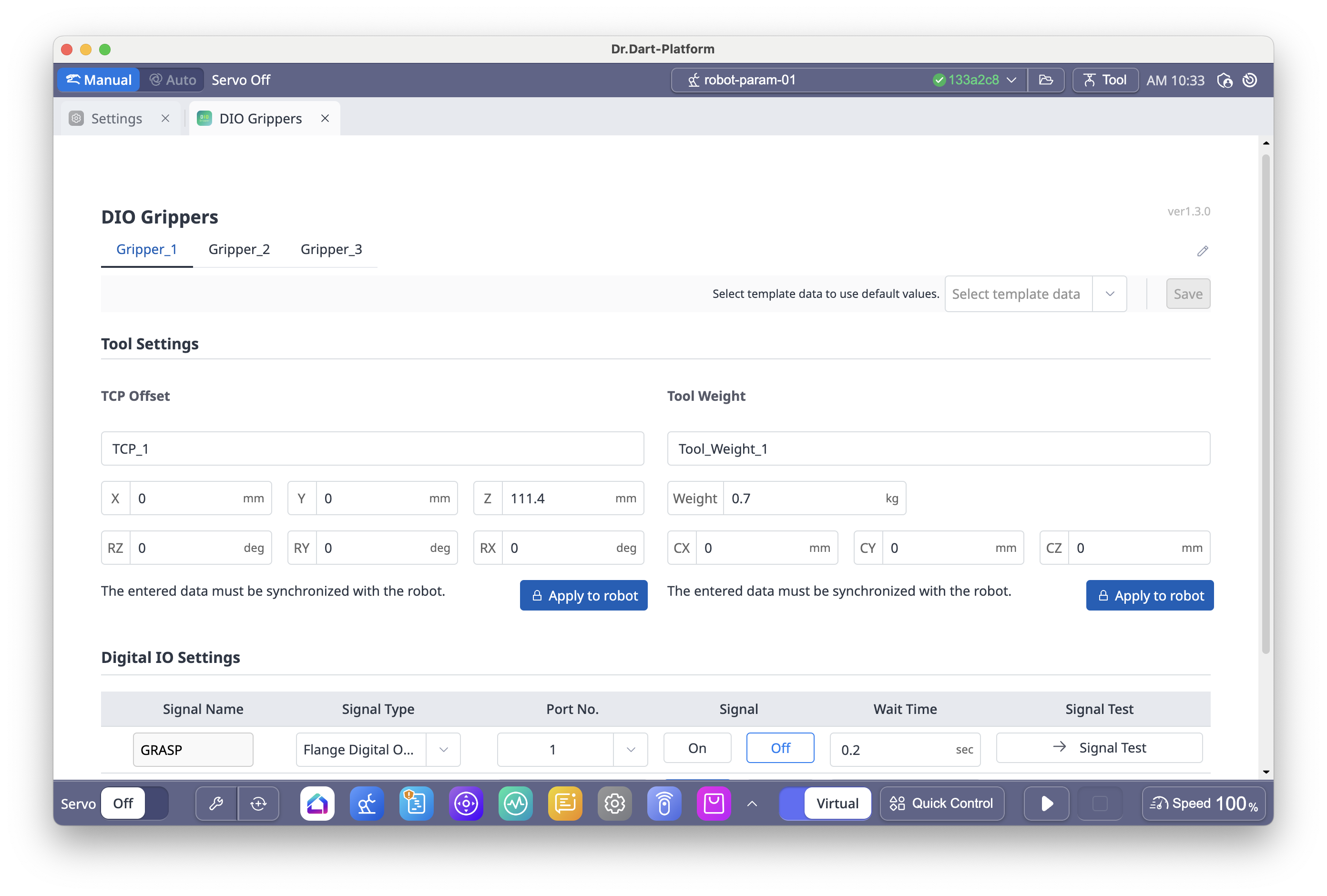This screenshot has width=1327, height=896.
Task: Click Apply to robot under TCP Offset
Action: [583, 596]
